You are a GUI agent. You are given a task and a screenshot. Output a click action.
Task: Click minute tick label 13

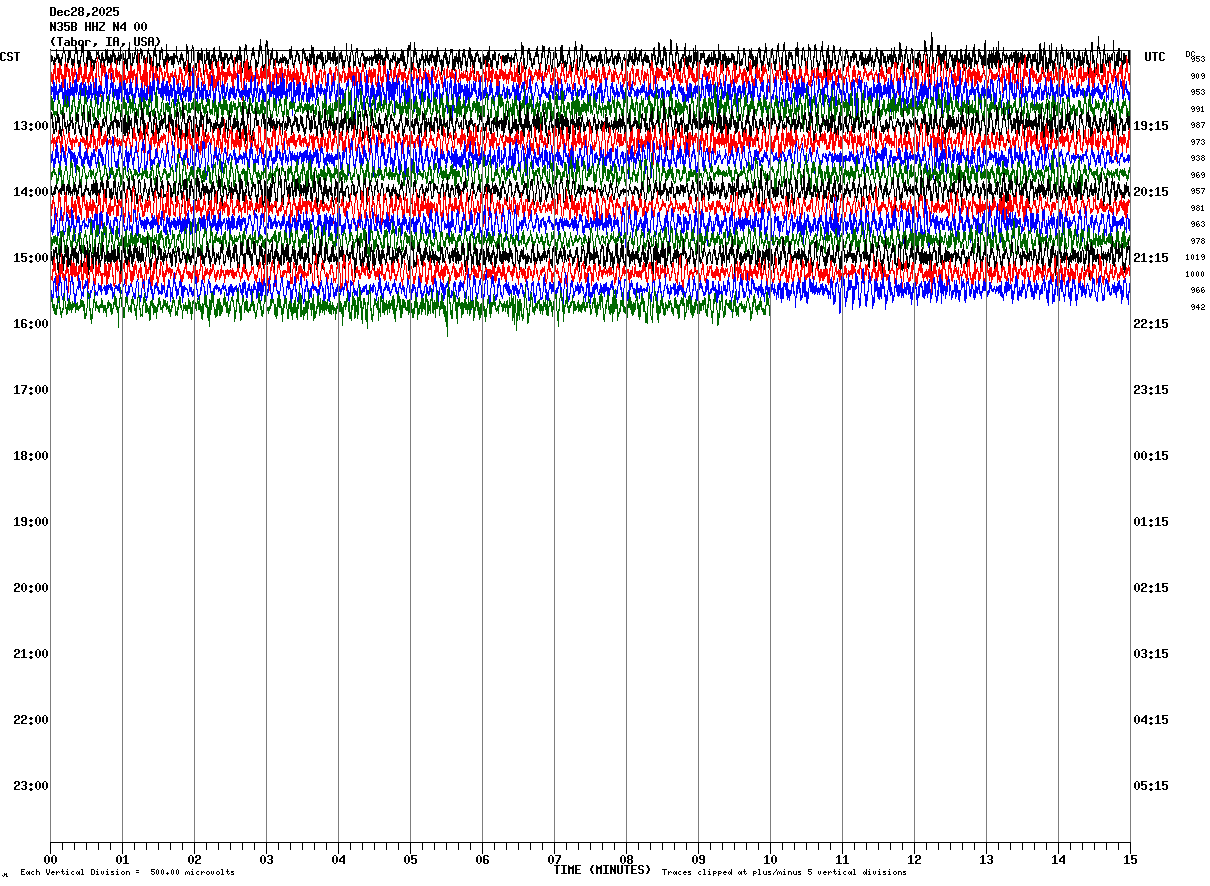[987, 860]
